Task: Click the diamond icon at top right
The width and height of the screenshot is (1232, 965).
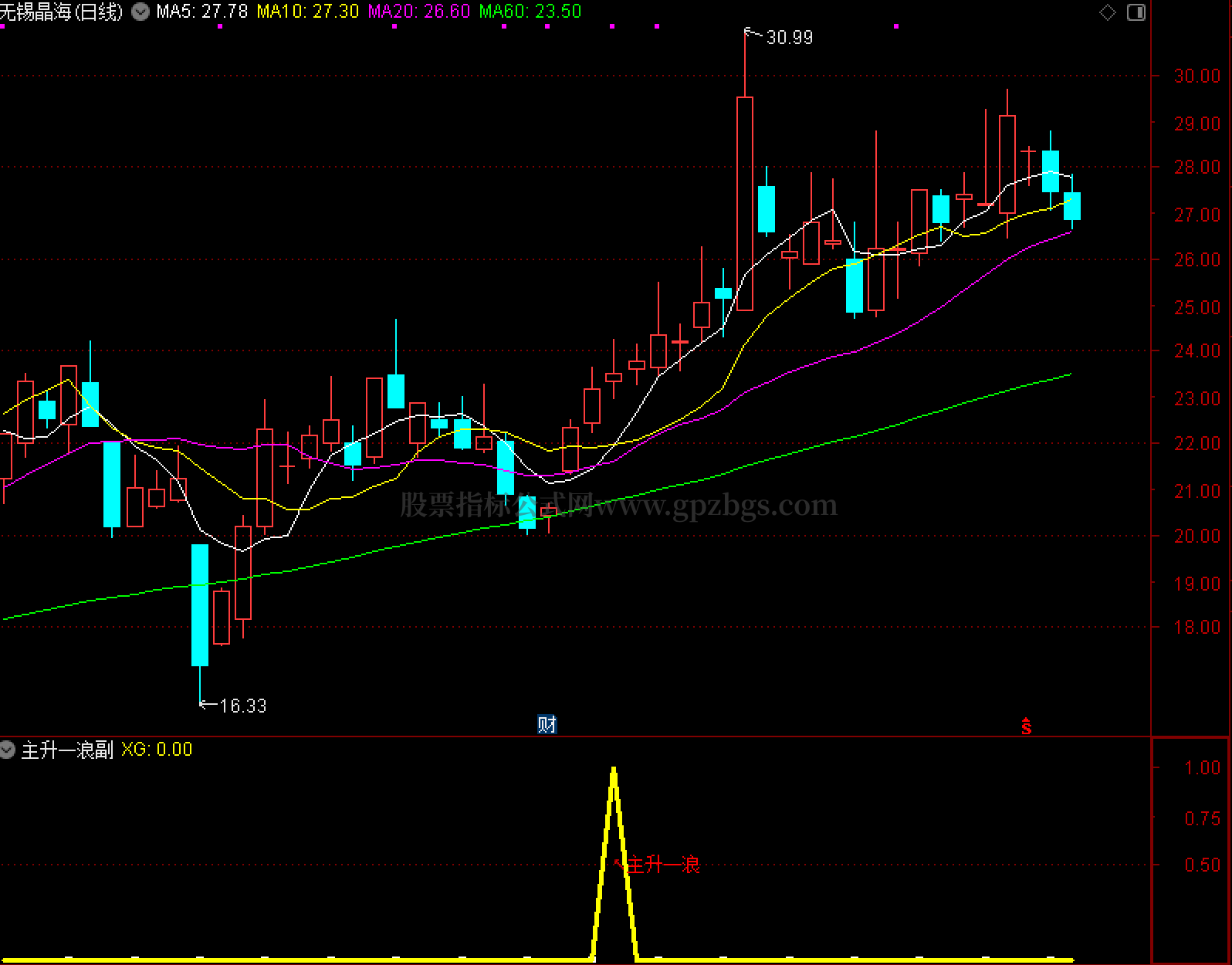Action: [x=1108, y=12]
